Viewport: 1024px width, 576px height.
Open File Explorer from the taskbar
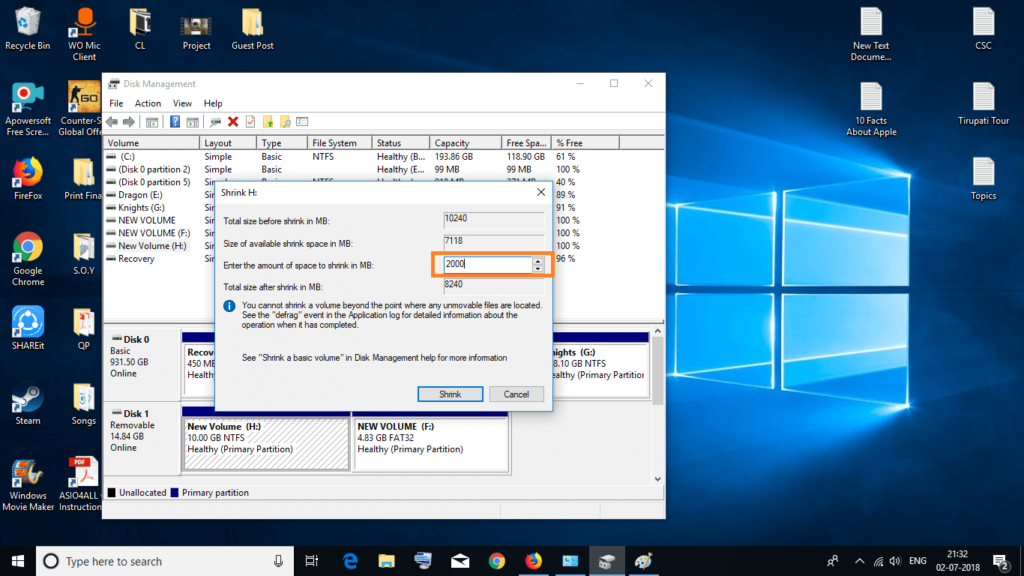pyautogui.click(x=386, y=561)
